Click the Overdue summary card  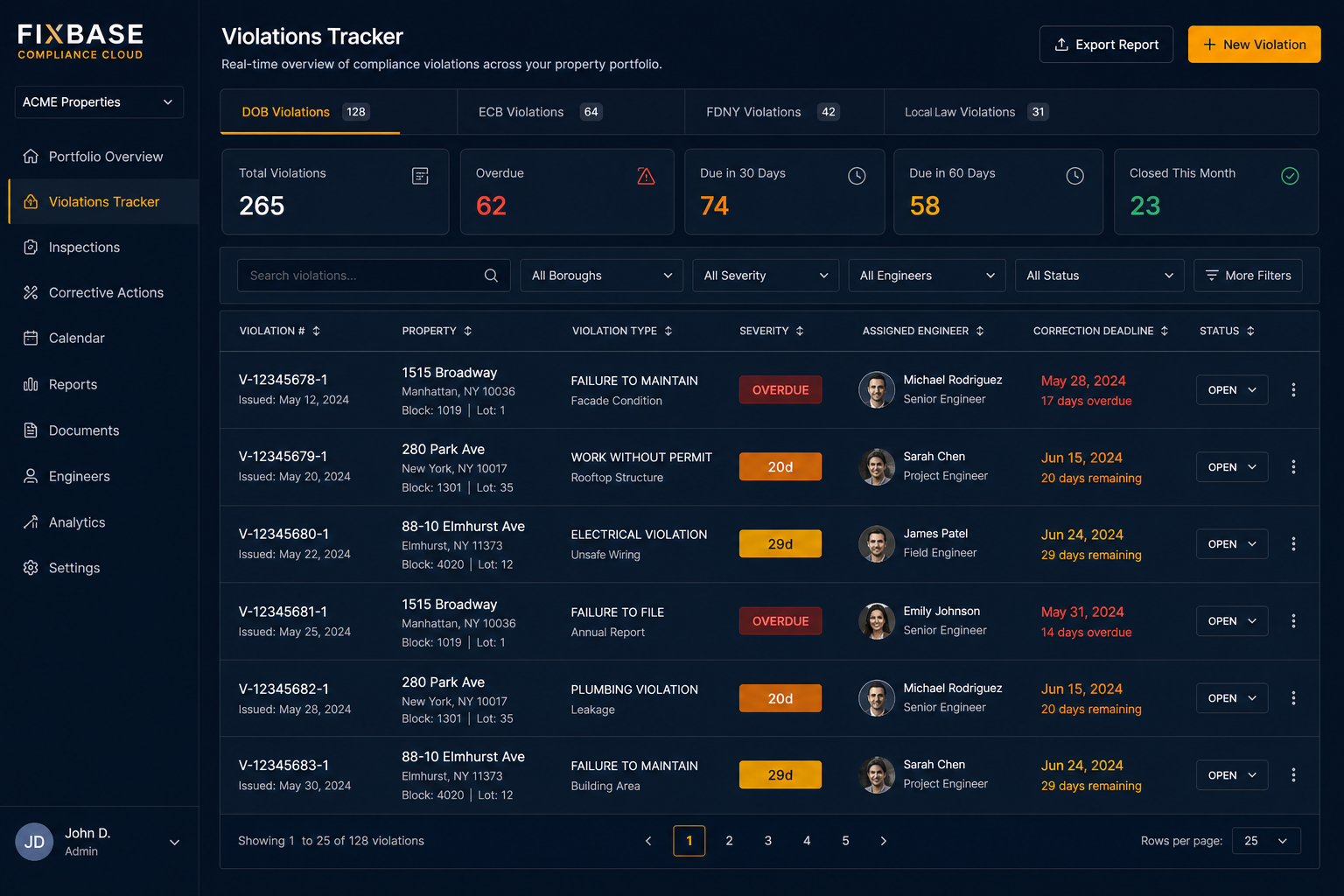click(567, 192)
